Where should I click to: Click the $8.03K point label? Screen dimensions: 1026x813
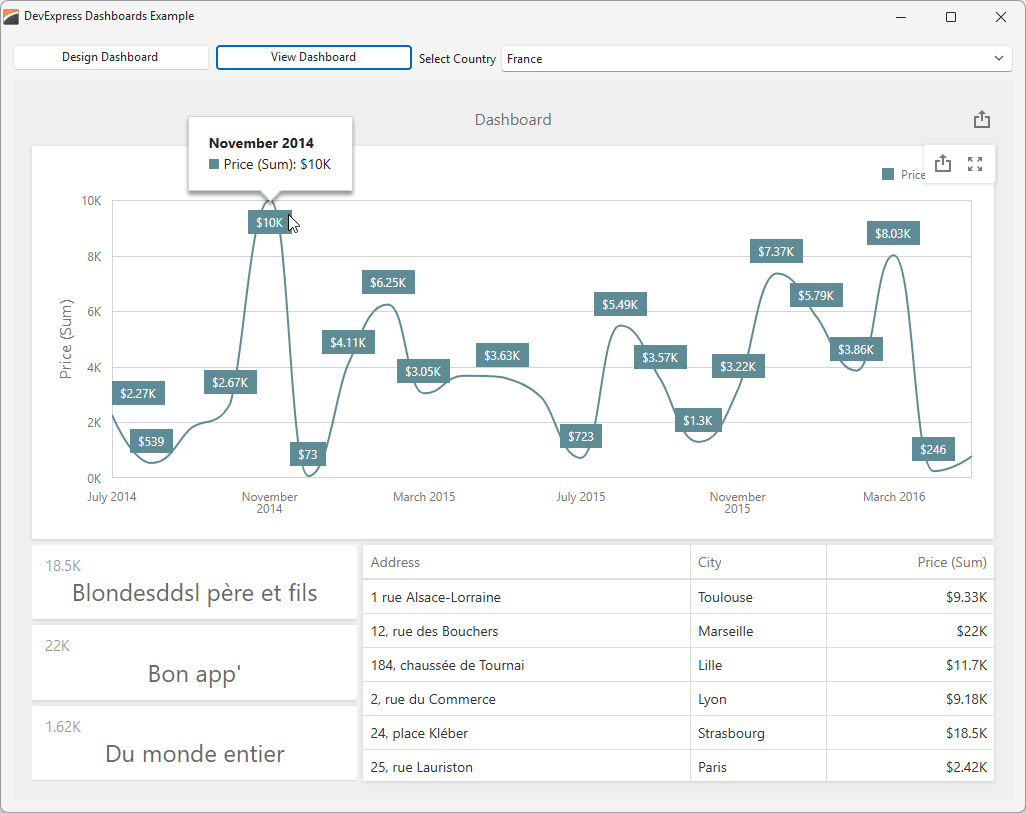pyautogui.click(x=892, y=232)
